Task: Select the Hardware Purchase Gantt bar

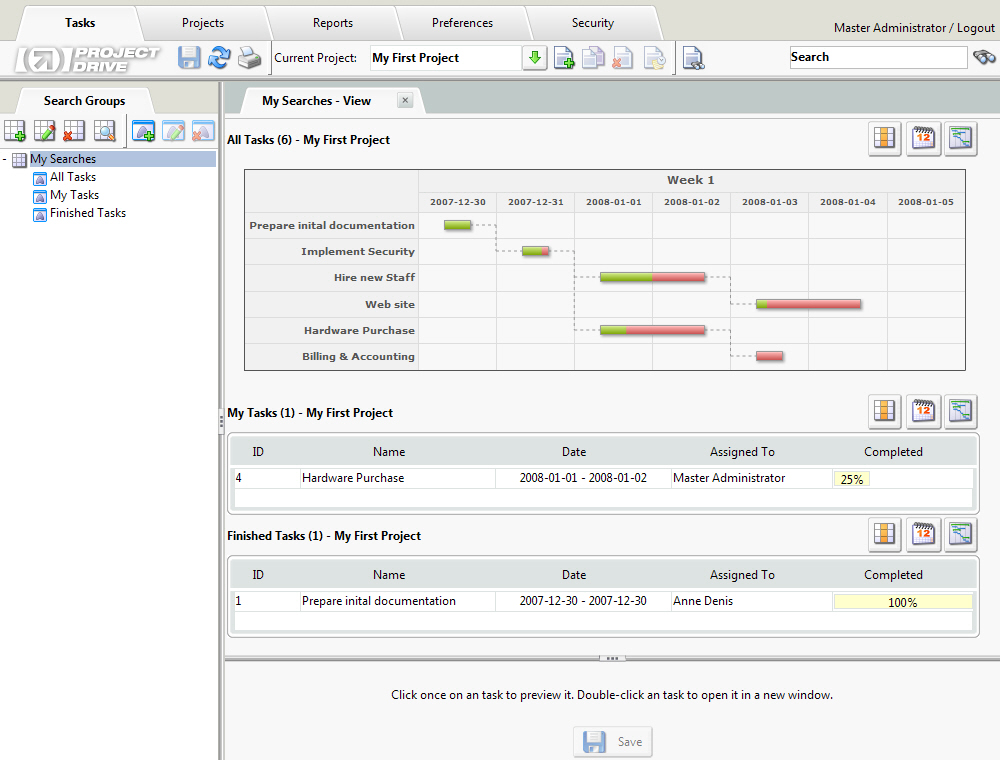Action: tap(652, 330)
